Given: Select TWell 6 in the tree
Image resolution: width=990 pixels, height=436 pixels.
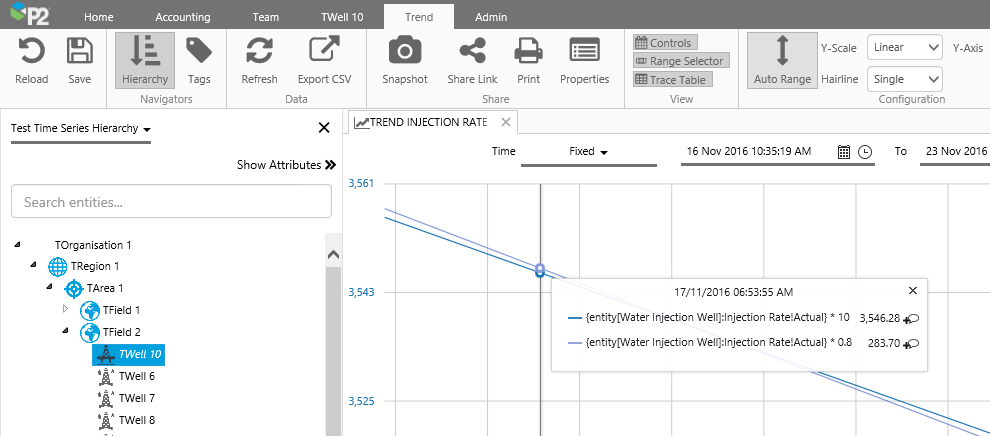Looking at the screenshot, I should point(137,376).
